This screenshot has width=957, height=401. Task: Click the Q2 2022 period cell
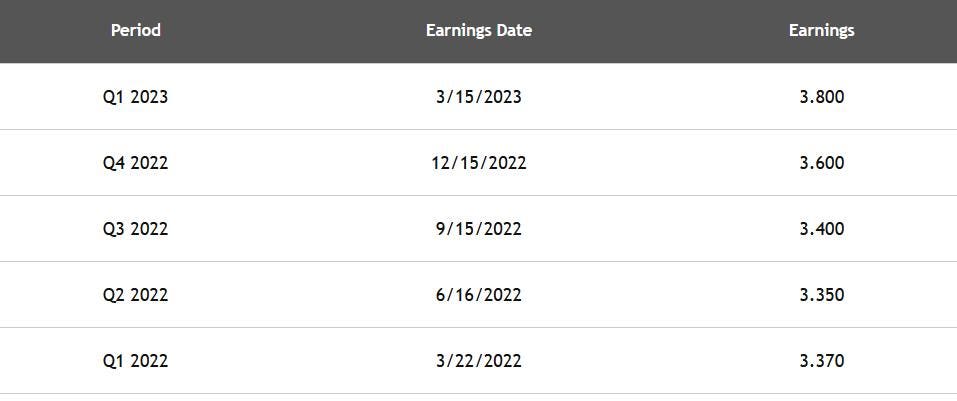point(135,295)
